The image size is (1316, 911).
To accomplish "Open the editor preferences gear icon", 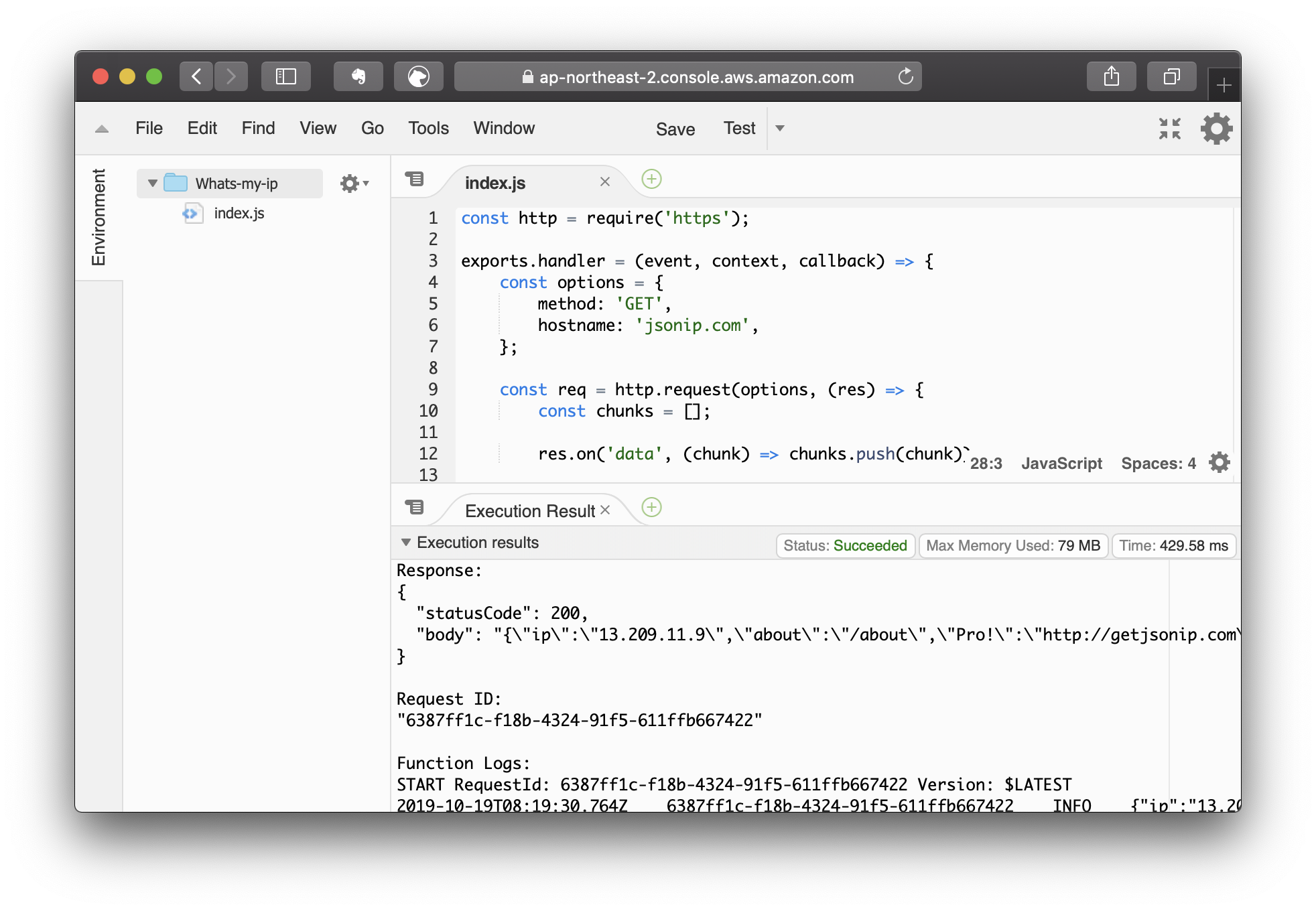I will [x=1216, y=129].
